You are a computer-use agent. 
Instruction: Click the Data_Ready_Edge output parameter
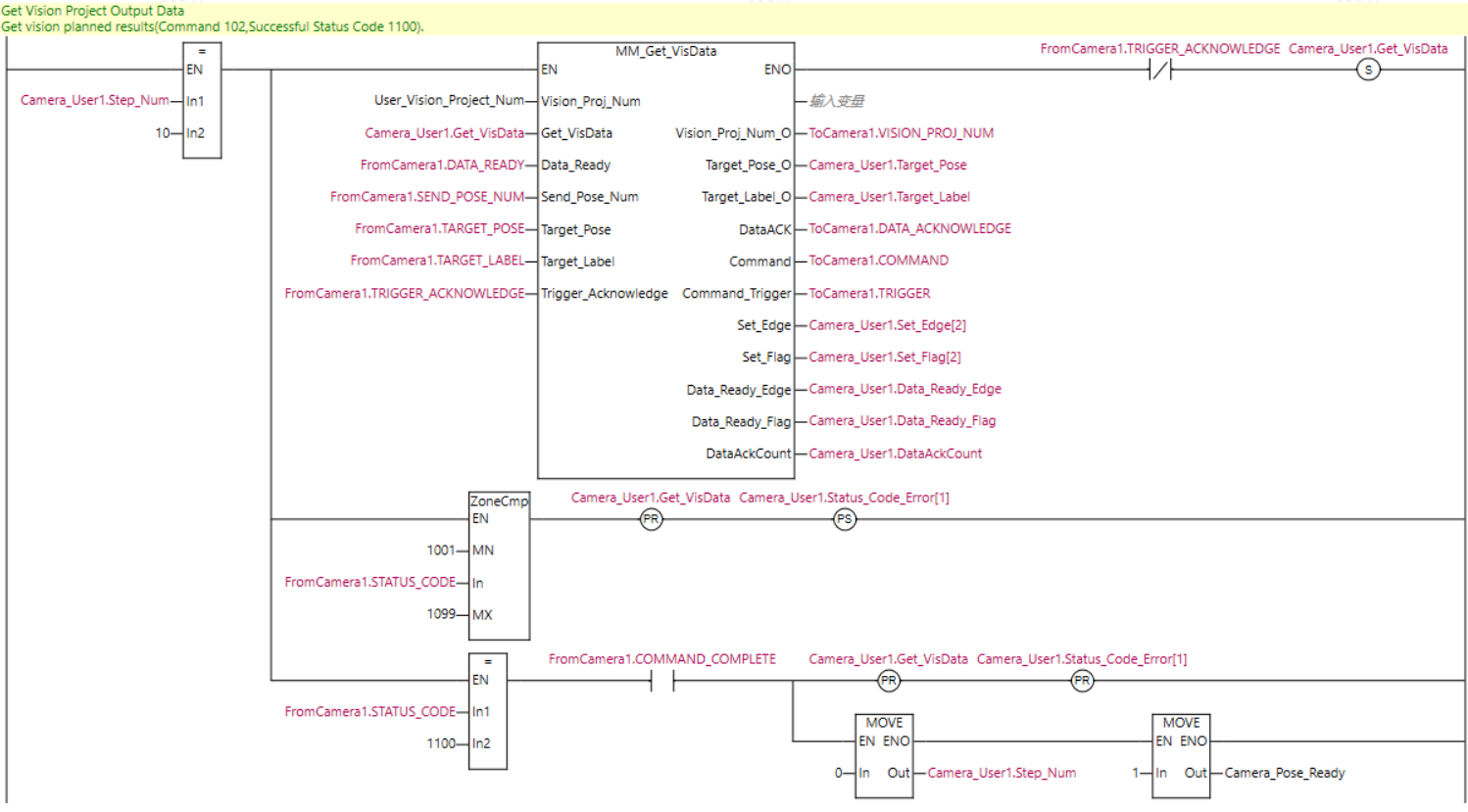coord(739,389)
